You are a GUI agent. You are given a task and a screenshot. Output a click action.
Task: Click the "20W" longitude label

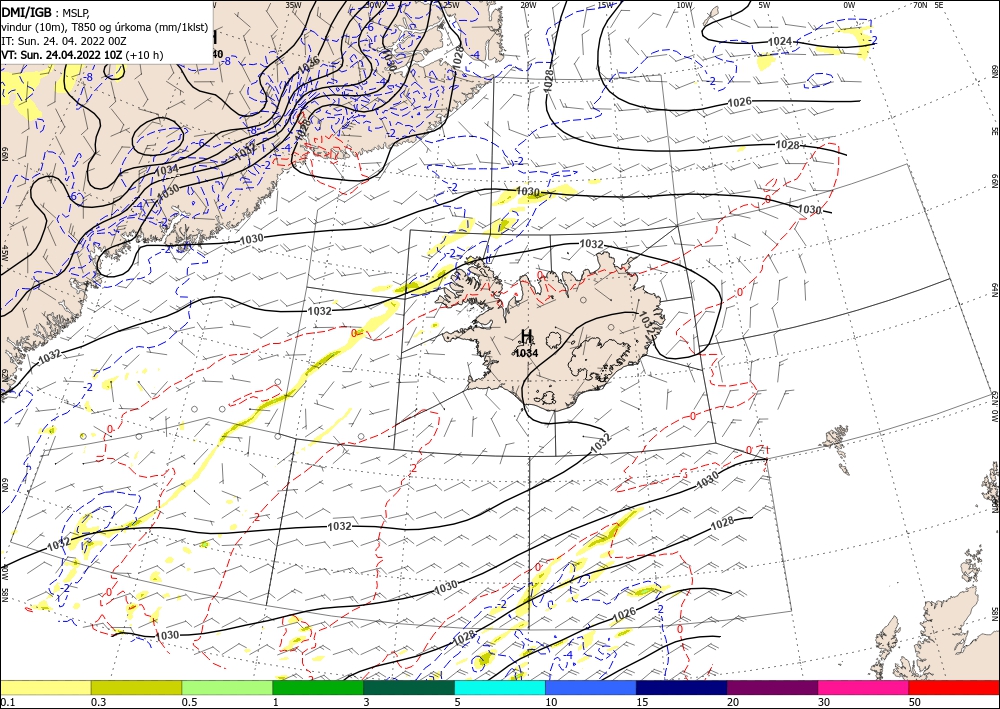tap(528, 5)
